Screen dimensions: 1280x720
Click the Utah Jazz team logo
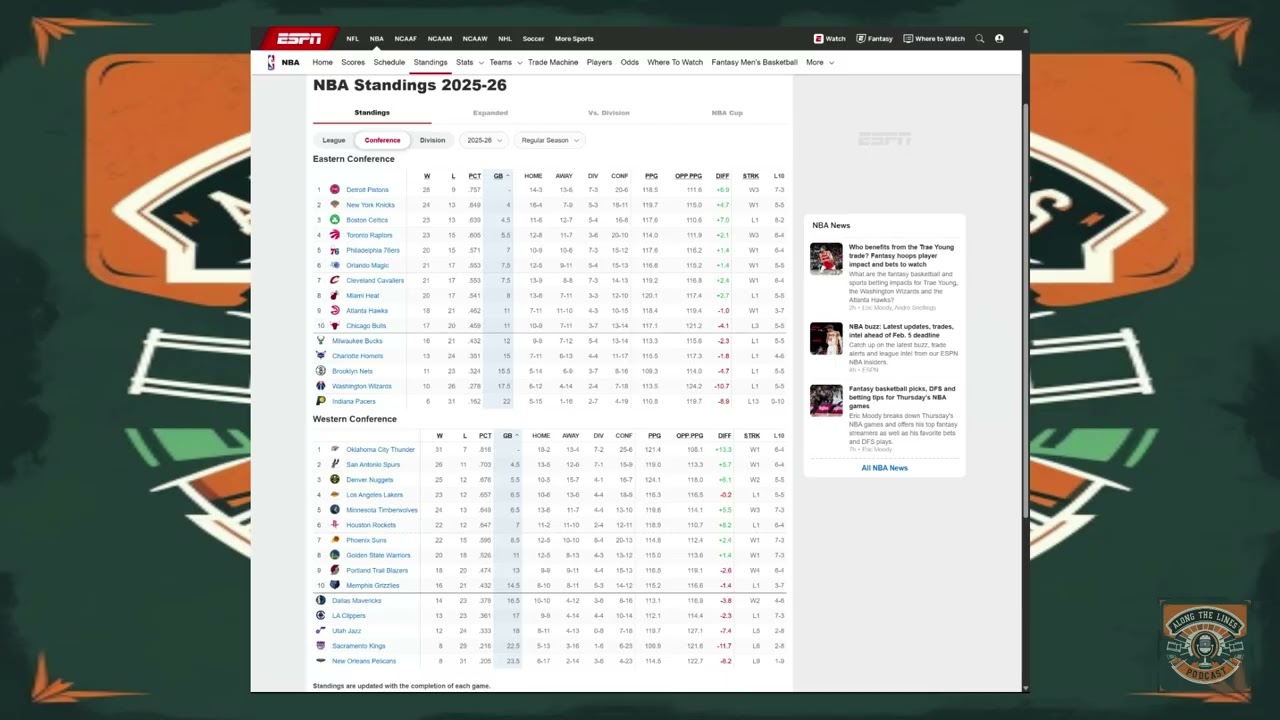[x=321, y=631]
